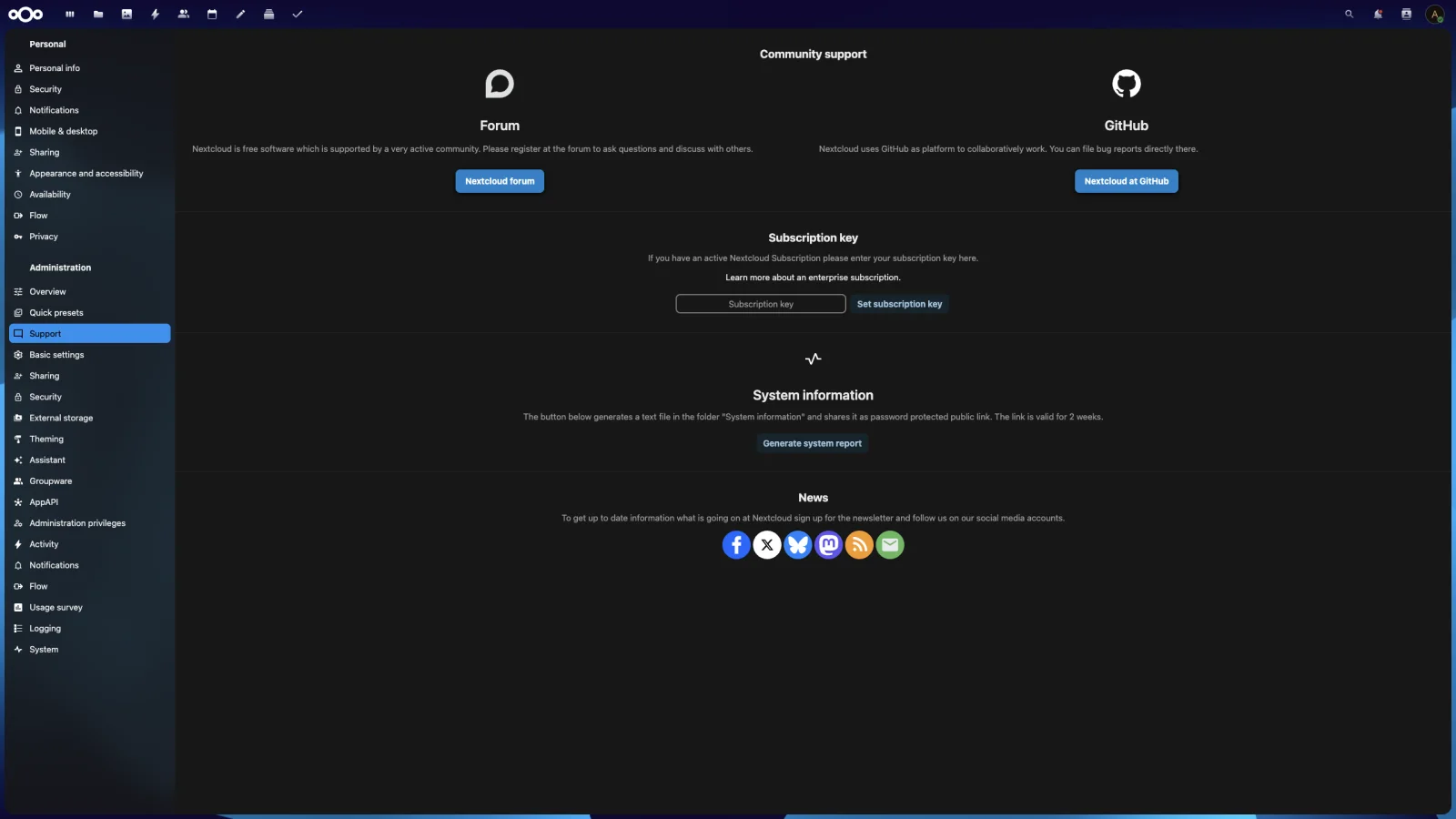Open Flow under Administration section
The height and width of the screenshot is (819, 1456).
click(x=90, y=586)
